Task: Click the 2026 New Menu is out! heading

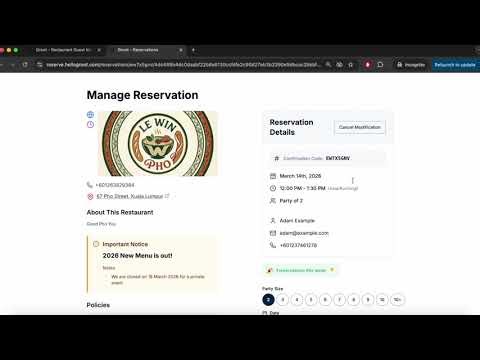Action: 137,256
